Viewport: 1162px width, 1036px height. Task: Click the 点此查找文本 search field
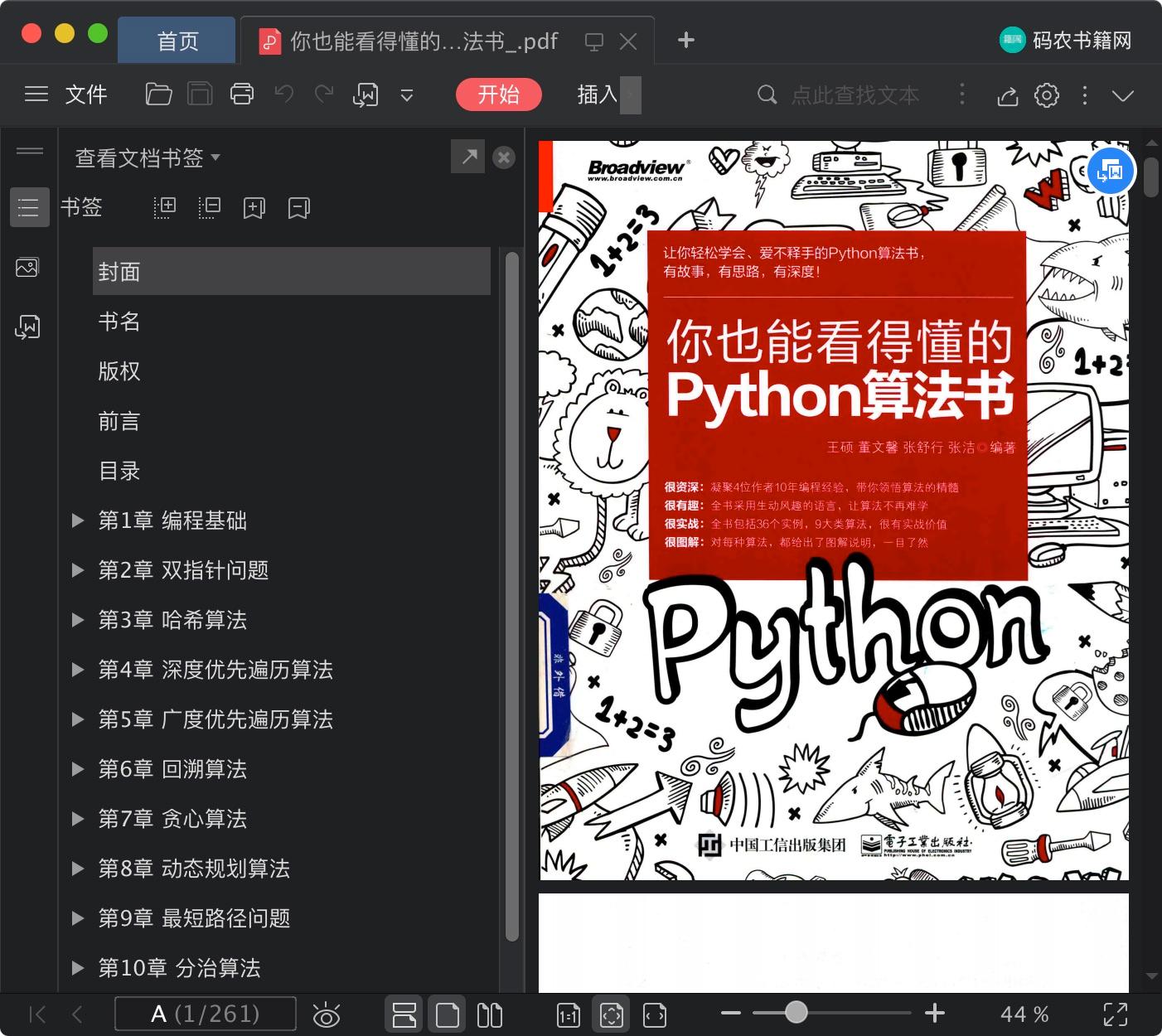(x=855, y=95)
